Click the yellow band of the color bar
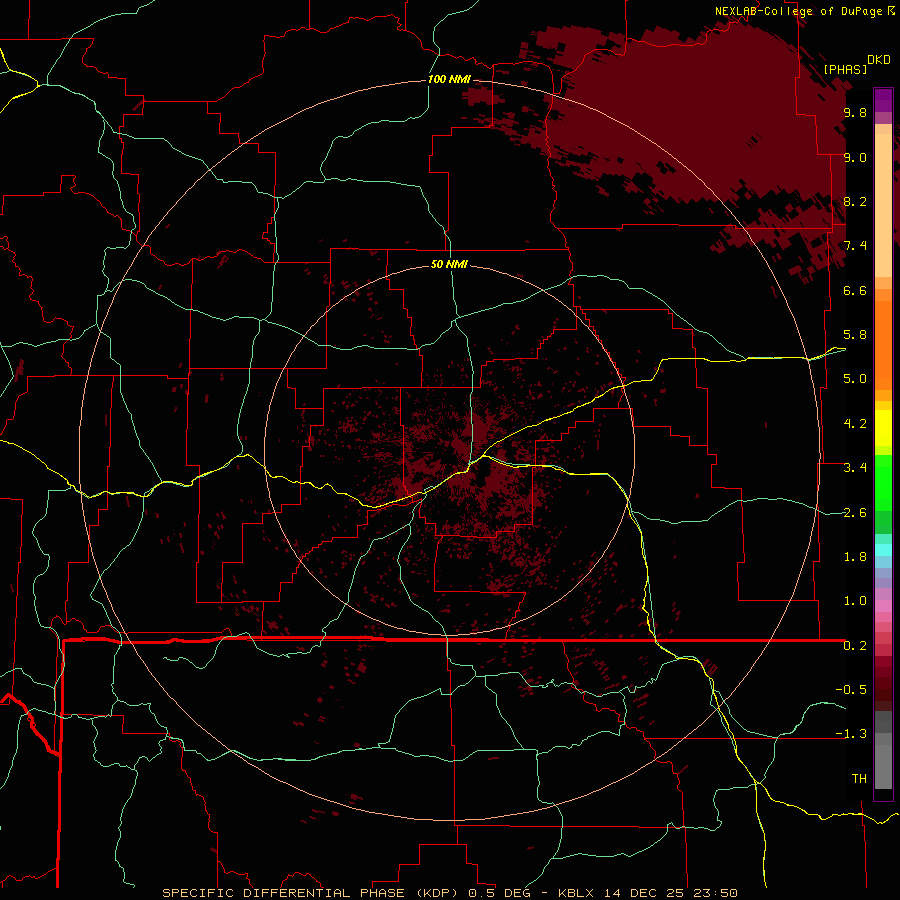Screen dimensions: 900x900 click(883, 428)
